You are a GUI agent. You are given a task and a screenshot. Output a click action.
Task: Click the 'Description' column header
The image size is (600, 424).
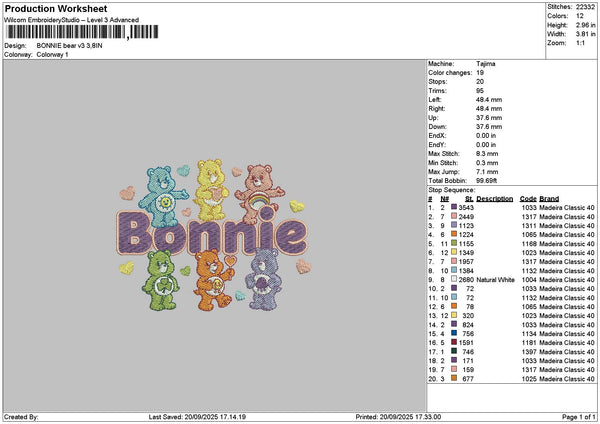tap(495, 199)
